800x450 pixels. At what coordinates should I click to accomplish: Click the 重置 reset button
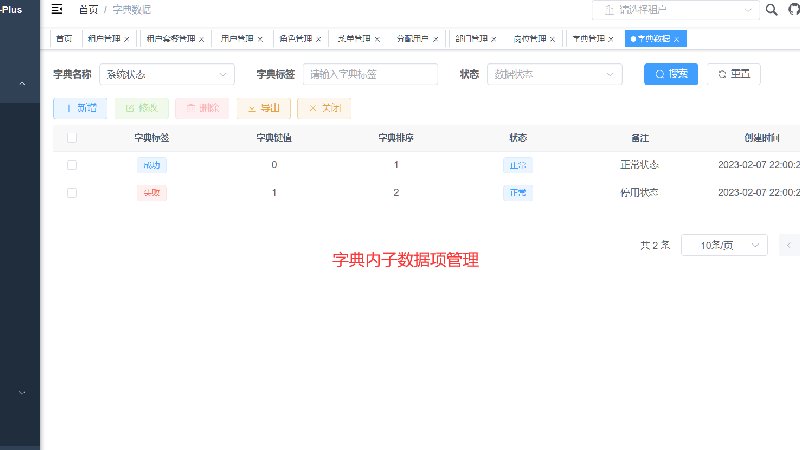[734, 74]
